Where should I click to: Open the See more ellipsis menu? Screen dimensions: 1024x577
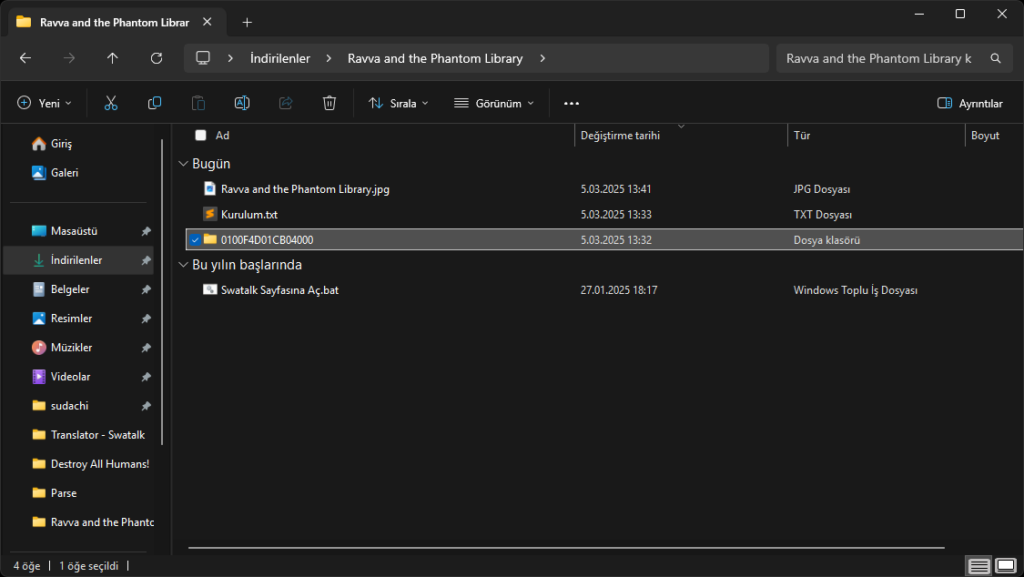(571, 103)
